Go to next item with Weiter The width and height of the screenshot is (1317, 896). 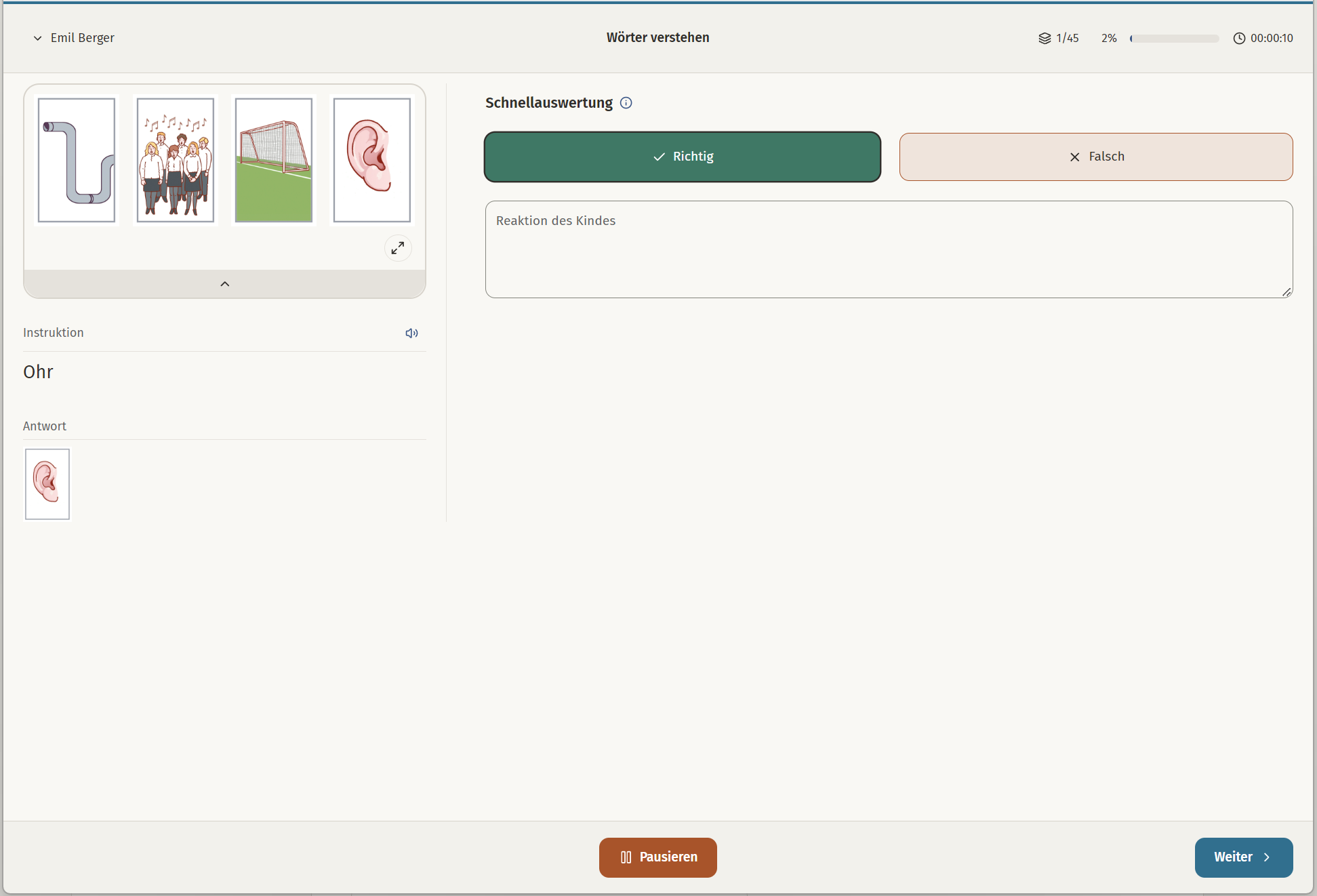[x=1243, y=857]
